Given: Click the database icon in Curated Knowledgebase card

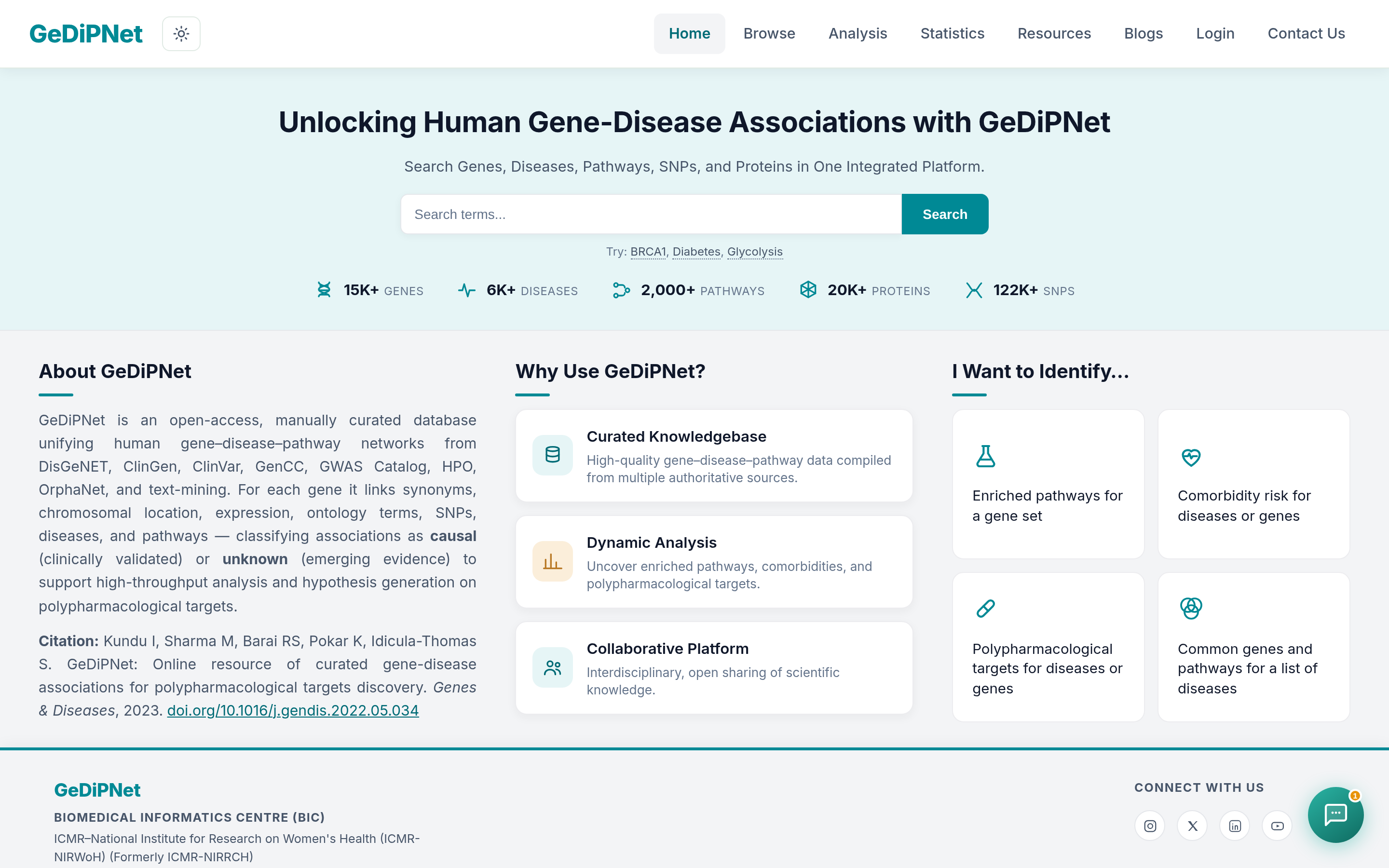Looking at the screenshot, I should click(552, 455).
